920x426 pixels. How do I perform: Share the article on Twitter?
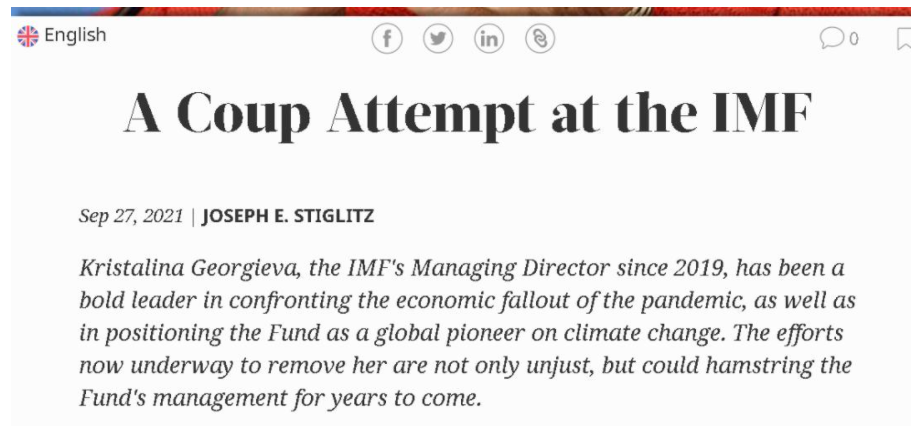point(438,39)
